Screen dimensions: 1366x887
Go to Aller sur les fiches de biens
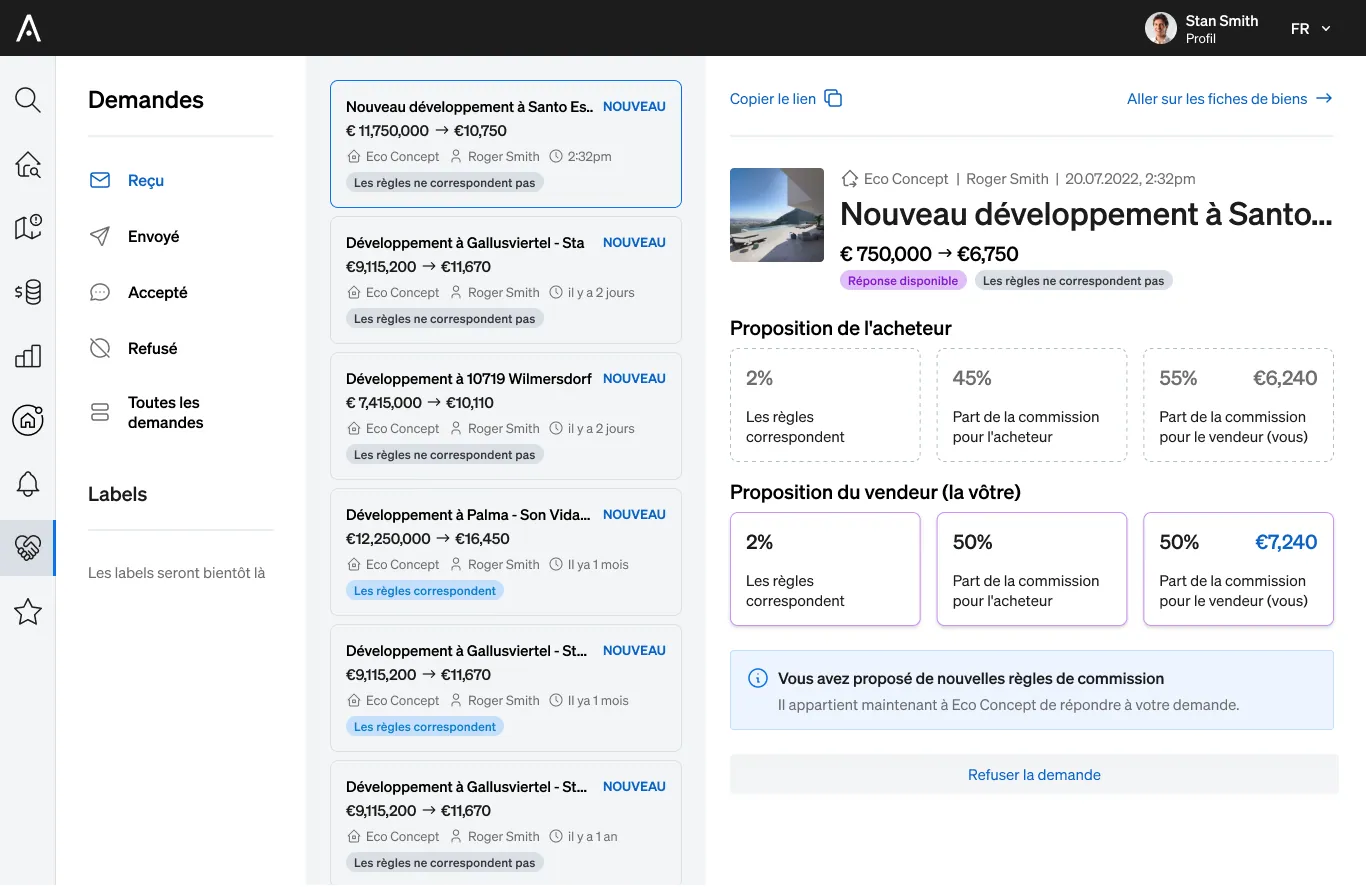click(x=1230, y=99)
